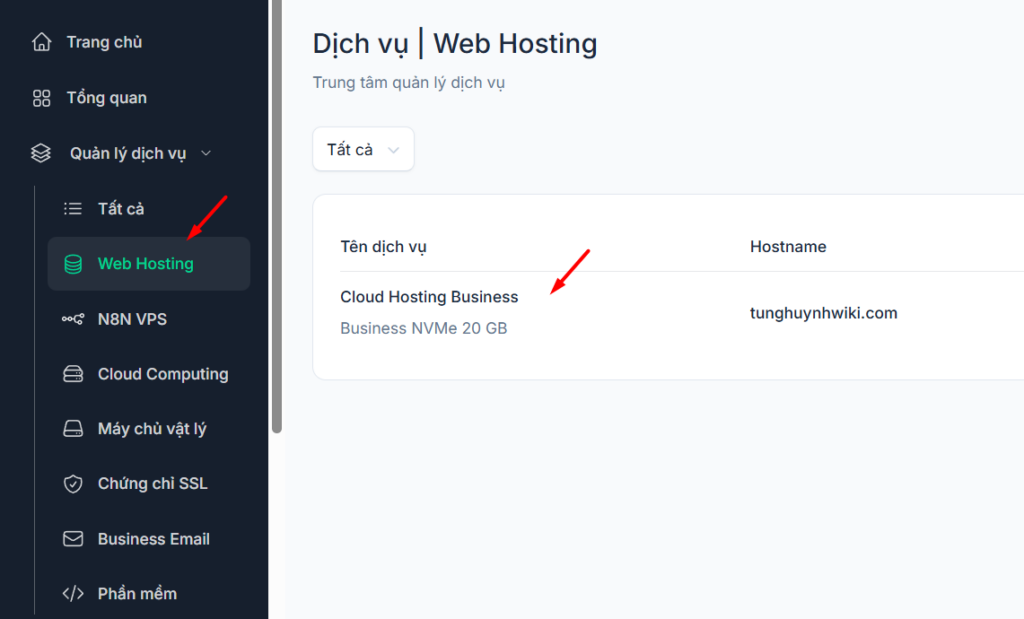
Task: Open N8N VPS via its workflow icon
Action: pos(73,319)
